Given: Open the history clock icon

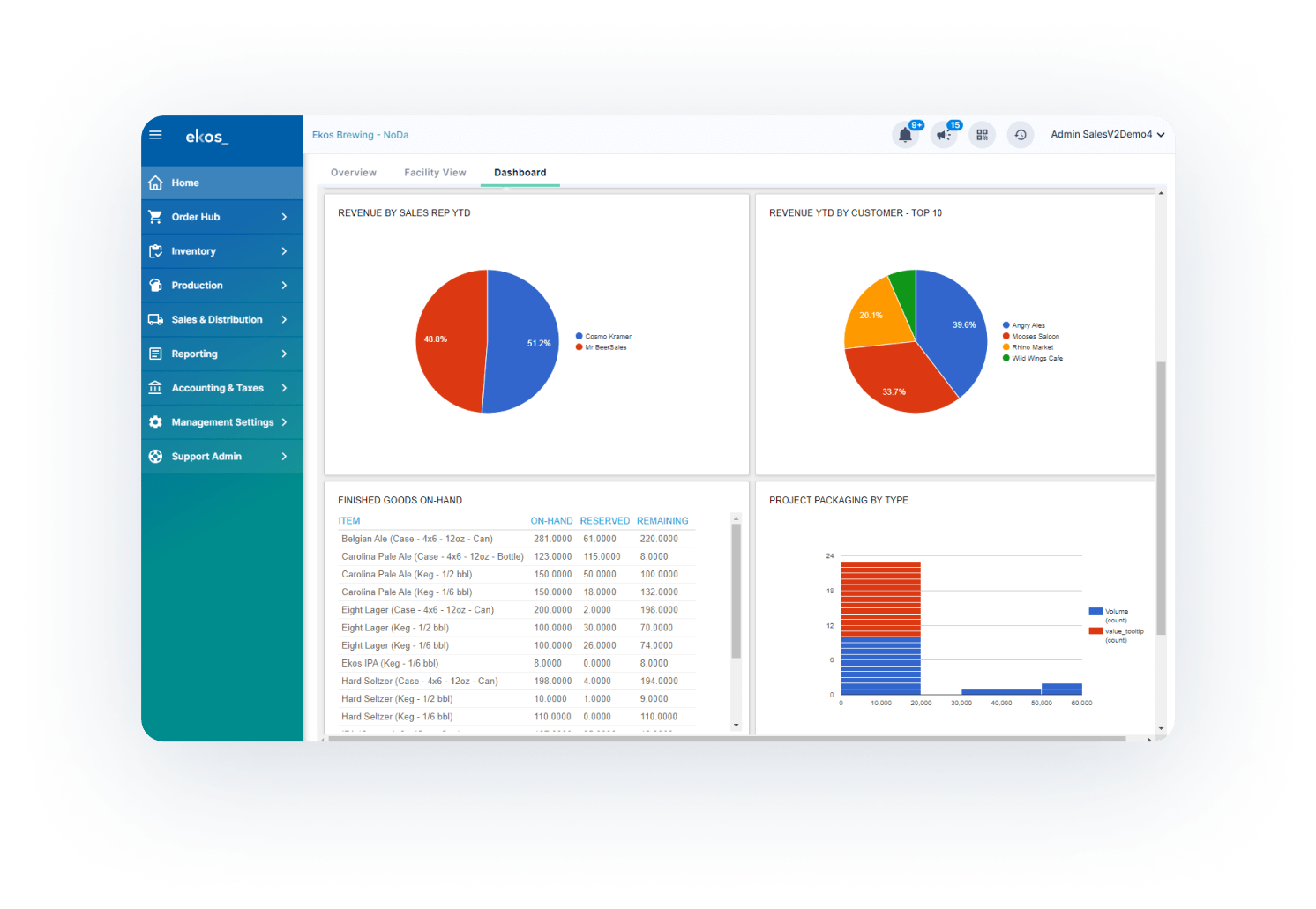Looking at the screenshot, I should click(x=1021, y=135).
